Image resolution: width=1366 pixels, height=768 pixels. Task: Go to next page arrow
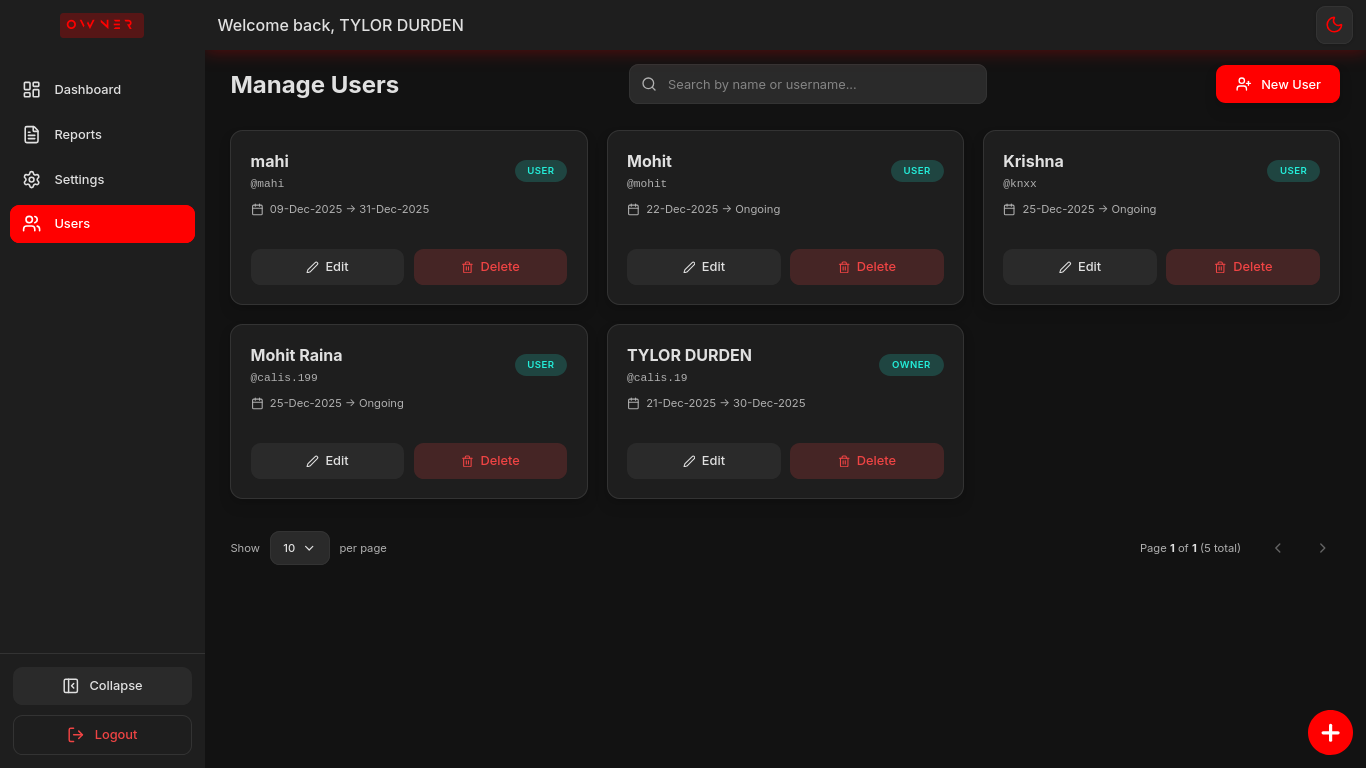point(1322,548)
